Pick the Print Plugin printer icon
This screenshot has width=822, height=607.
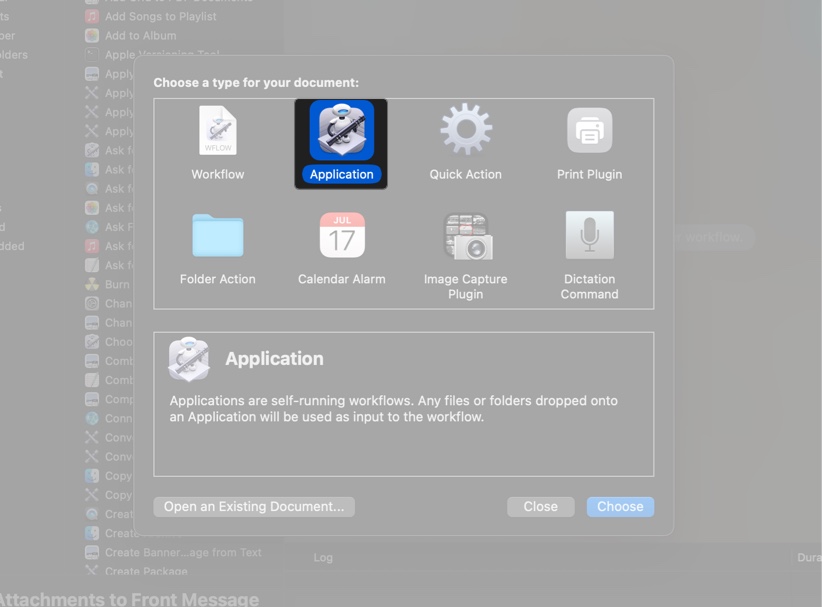point(589,130)
